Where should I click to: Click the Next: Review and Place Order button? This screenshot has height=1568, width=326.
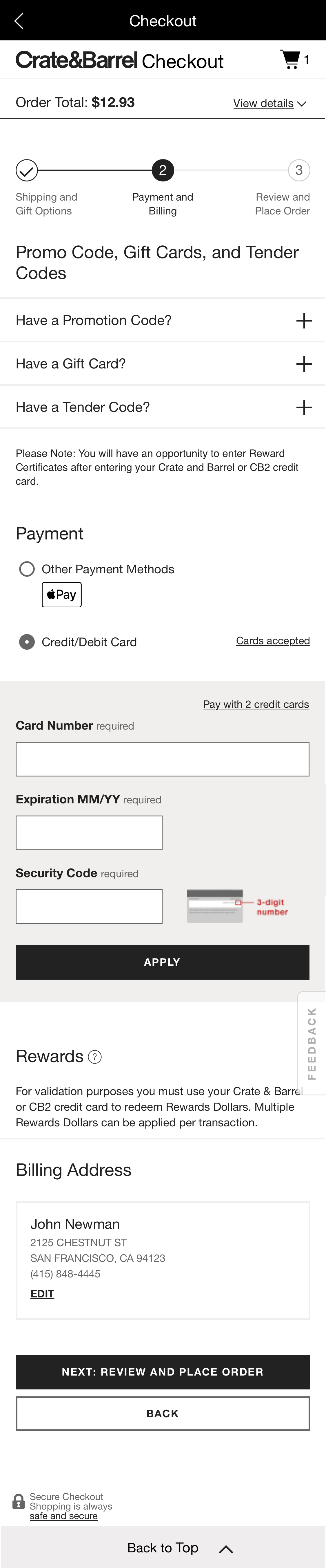tap(162, 1371)
